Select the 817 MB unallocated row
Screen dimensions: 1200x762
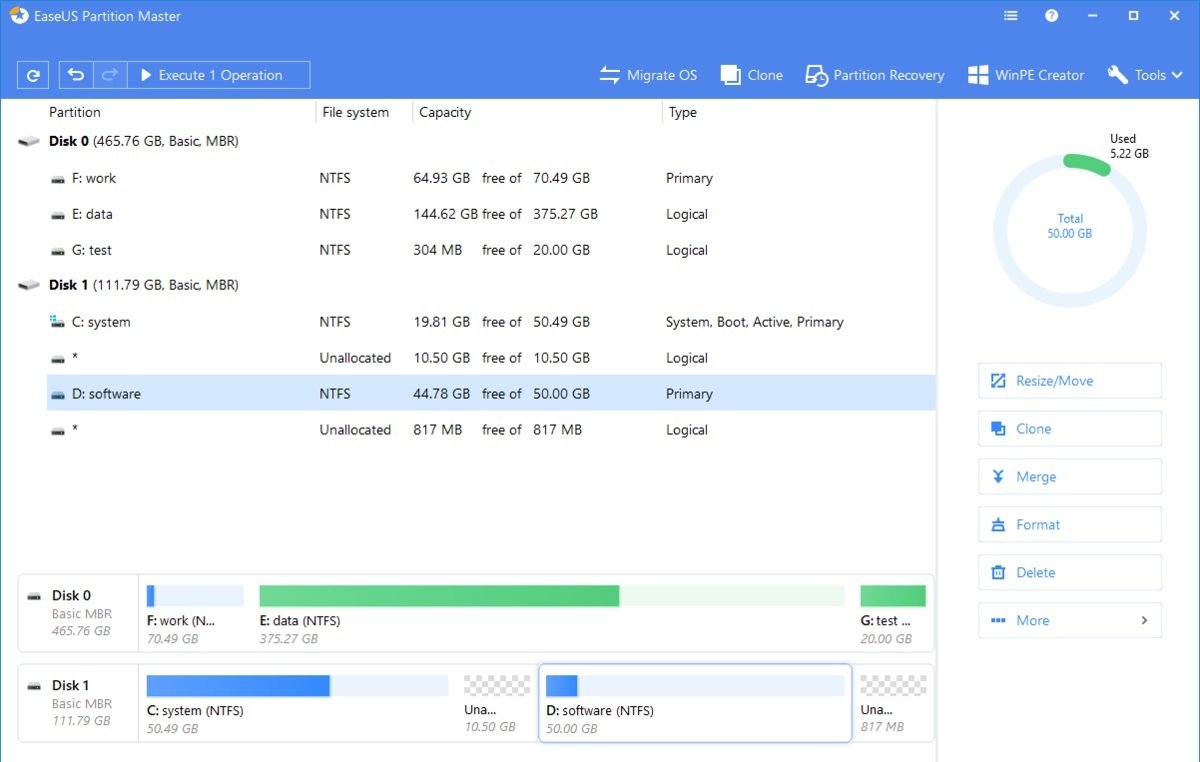[x=491, y=430]
